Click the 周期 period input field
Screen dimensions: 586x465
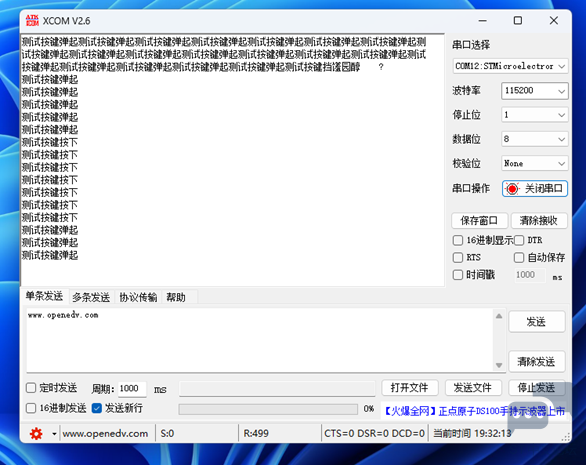pyautogui.click(x=132, y=389)
